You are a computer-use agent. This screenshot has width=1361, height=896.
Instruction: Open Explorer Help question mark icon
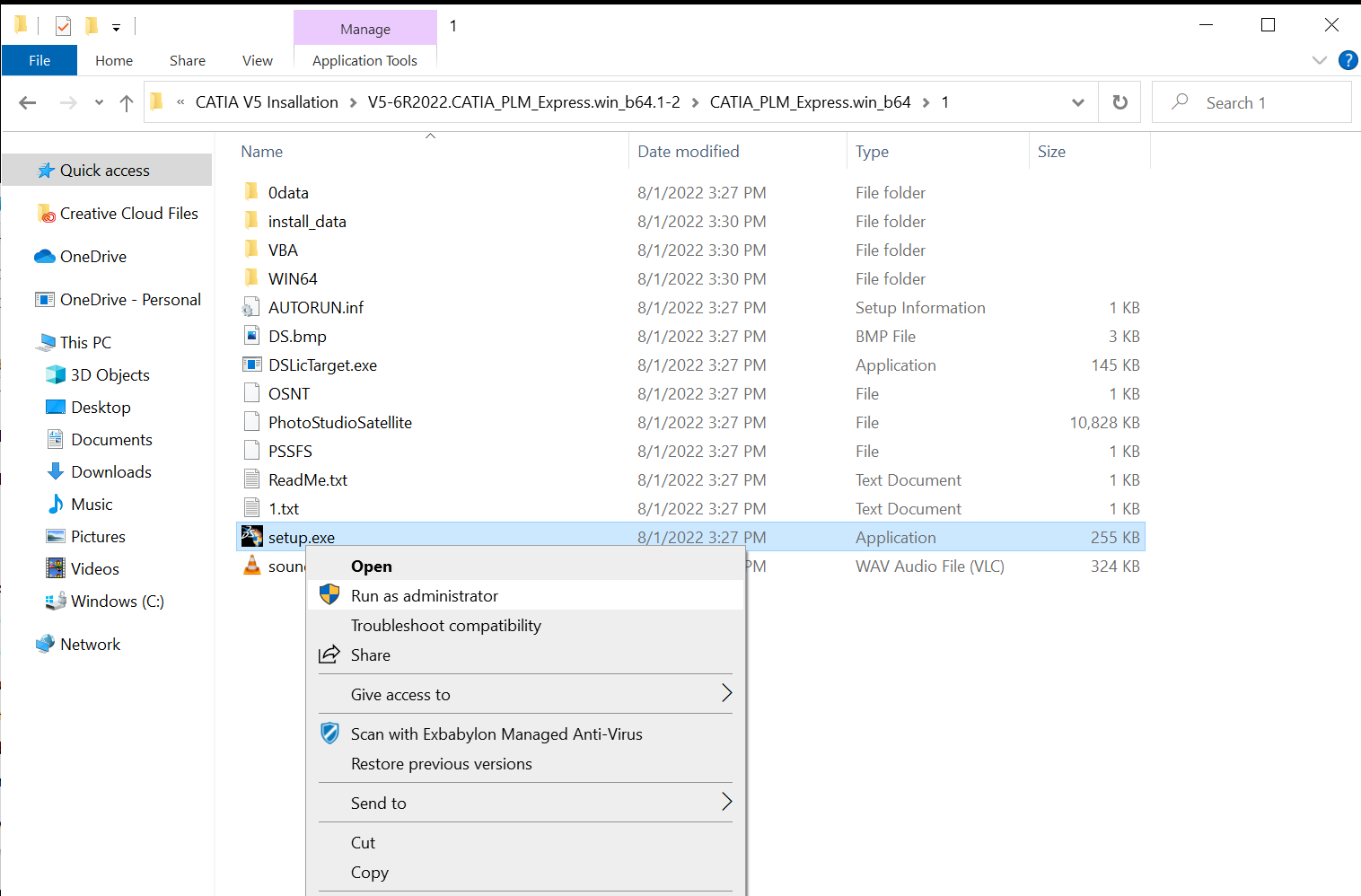pos(1348,60)
